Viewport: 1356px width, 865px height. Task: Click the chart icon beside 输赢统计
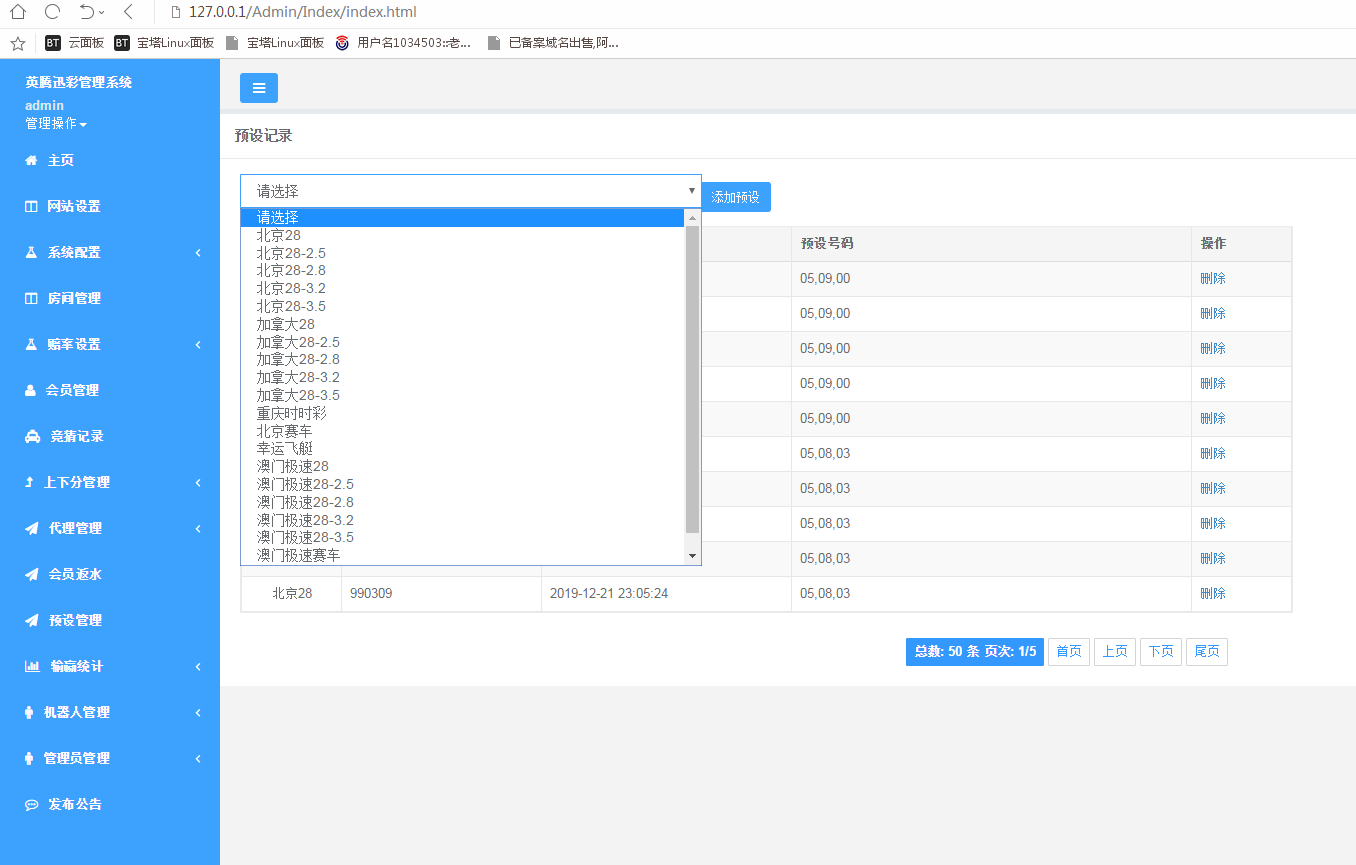(x=32, y=666)
